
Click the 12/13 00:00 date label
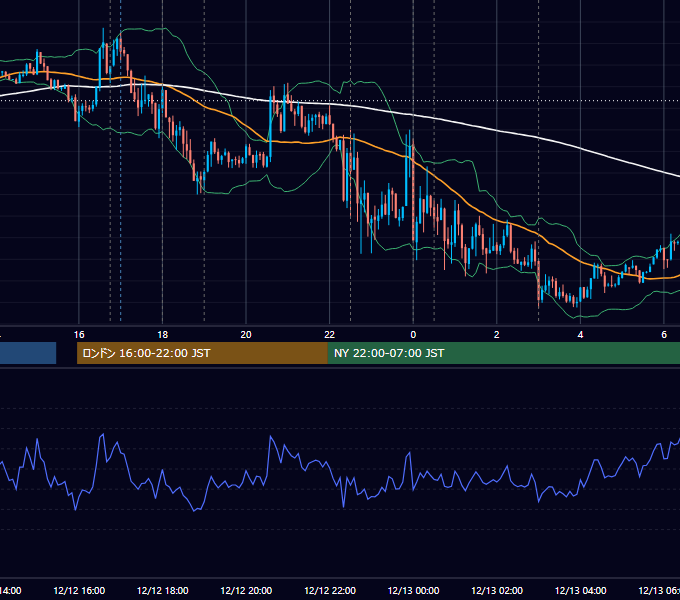[x=413, y=590]
